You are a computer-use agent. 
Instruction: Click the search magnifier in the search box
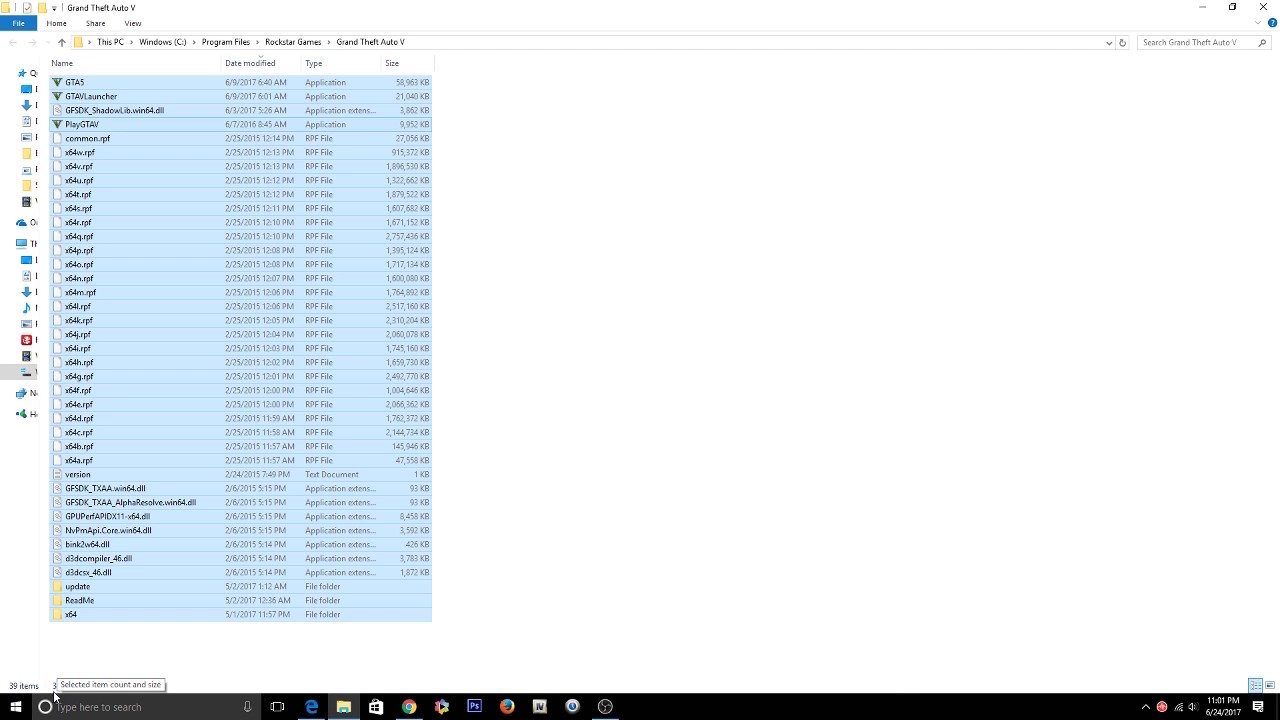point(1262,42)
